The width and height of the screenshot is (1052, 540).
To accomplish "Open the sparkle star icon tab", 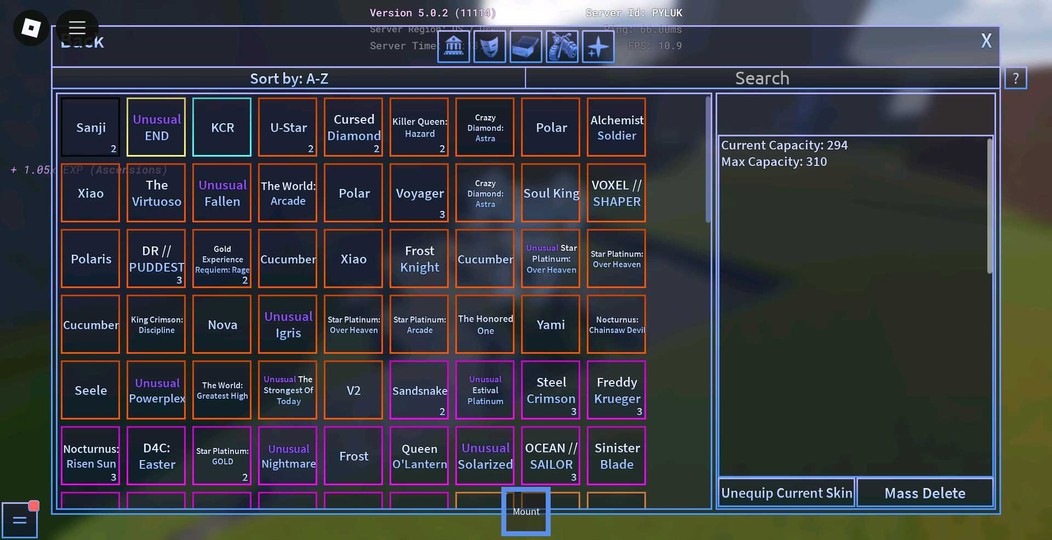I will tap(598, 47).
